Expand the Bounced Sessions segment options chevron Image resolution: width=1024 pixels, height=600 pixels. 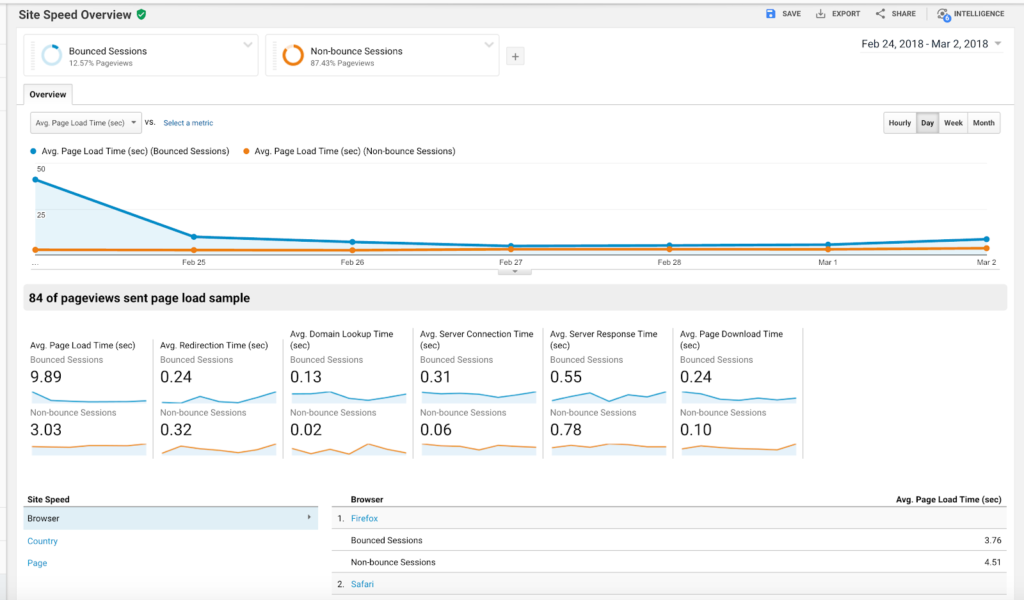[x=249, y=44]
